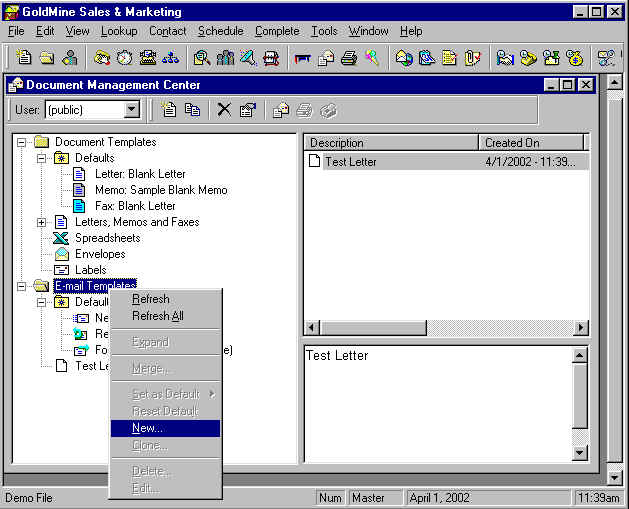Viewport: 629px width, 509px height.
Task: Click the handshake schedule icon
Action: pyautogui.click(x=505, y=58)
